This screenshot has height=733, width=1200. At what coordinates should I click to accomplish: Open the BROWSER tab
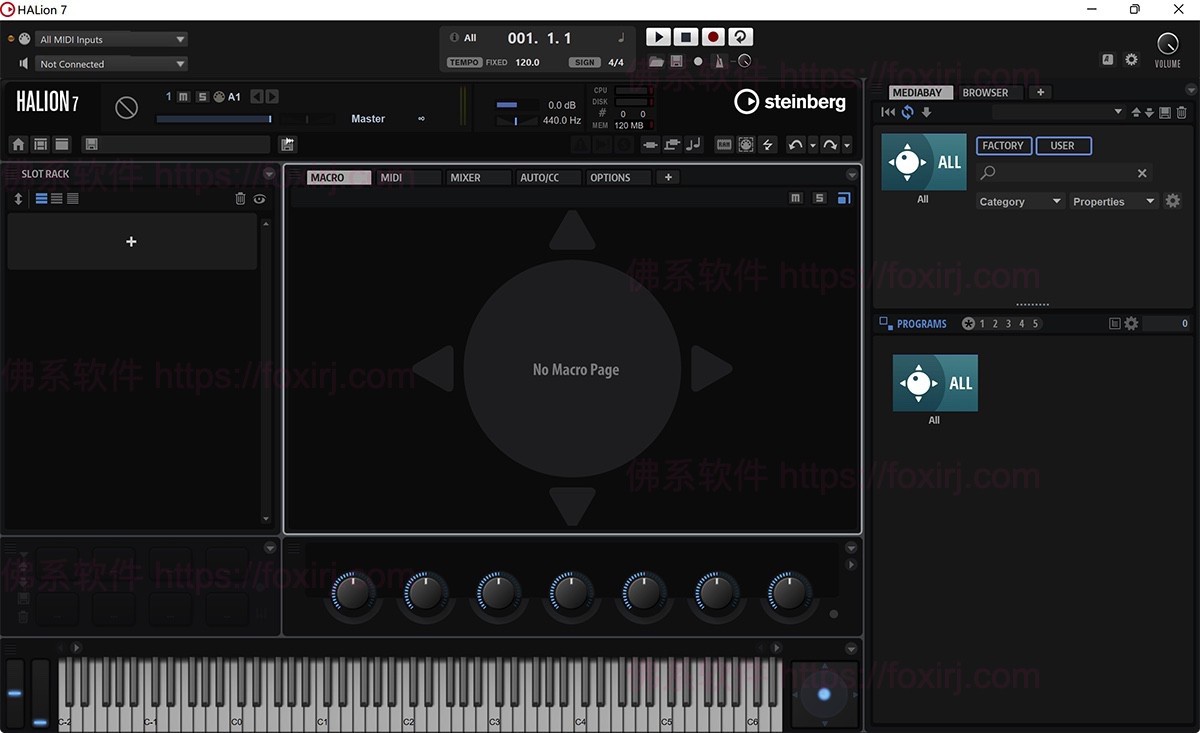pyautogui.click(x=985, y=93)
